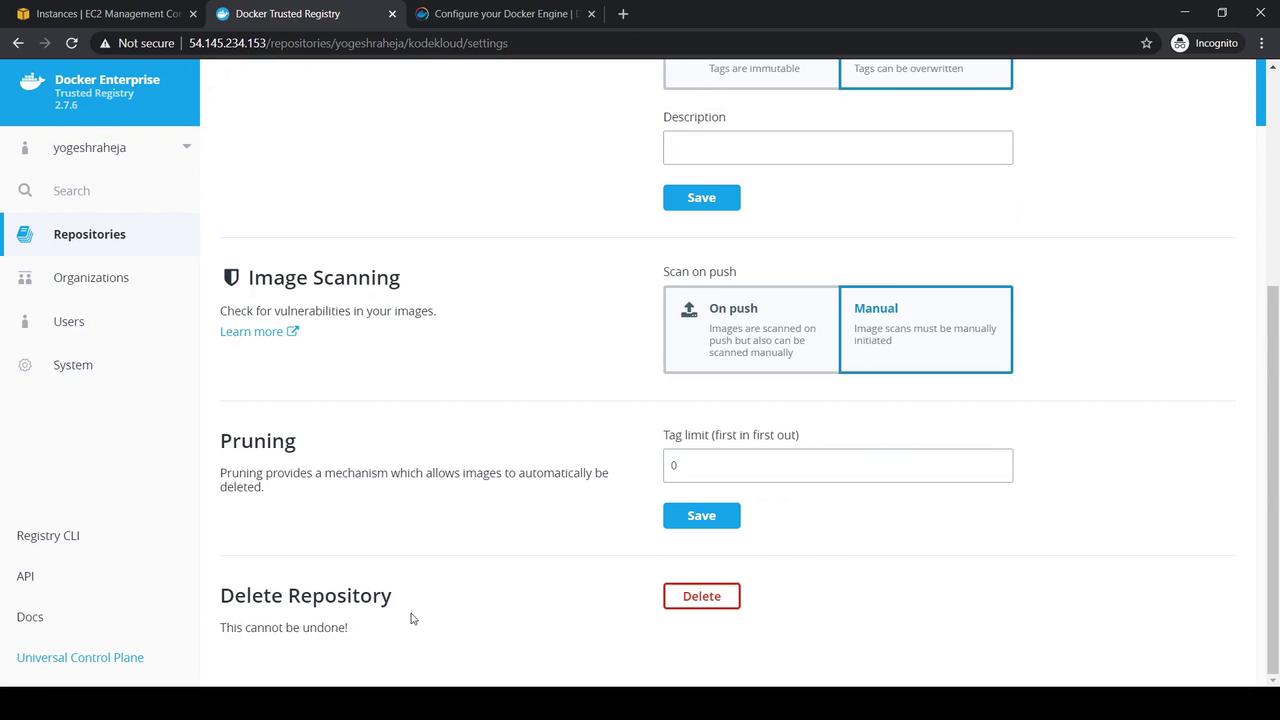Click the Organizations icon in sidebar

coord(25,278)
